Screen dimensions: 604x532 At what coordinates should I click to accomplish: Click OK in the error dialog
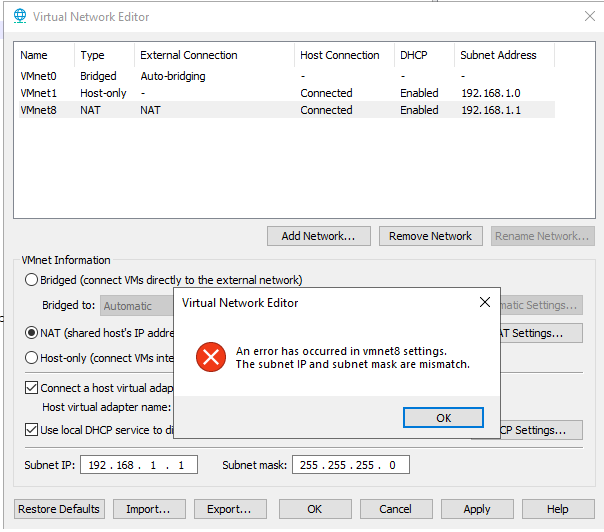pos(443,418)
